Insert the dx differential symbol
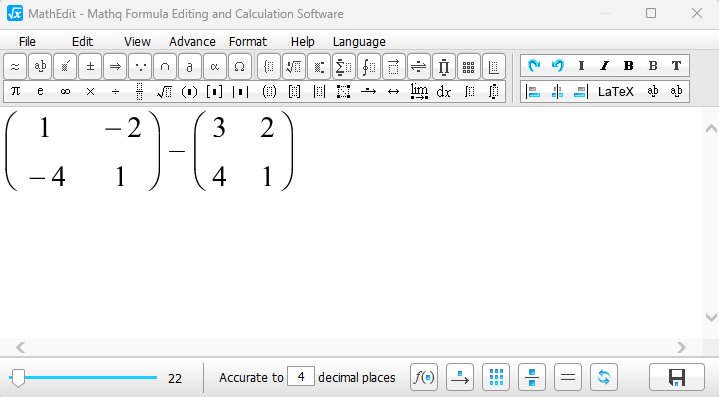The width and height of the screenshot is (719, 397). point(443,92)
